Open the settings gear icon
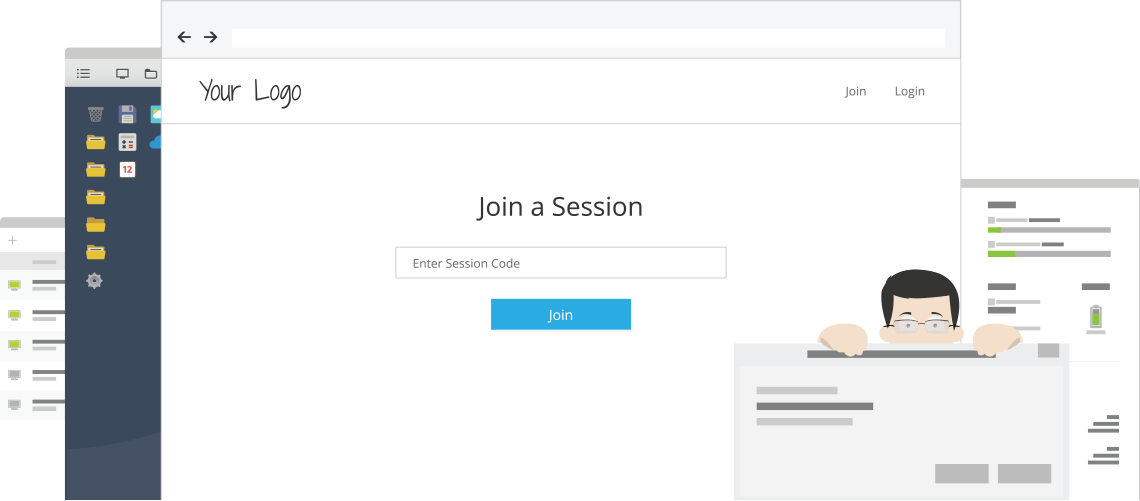Viewport: 1140px width, 501px height. tap(95, 281)
